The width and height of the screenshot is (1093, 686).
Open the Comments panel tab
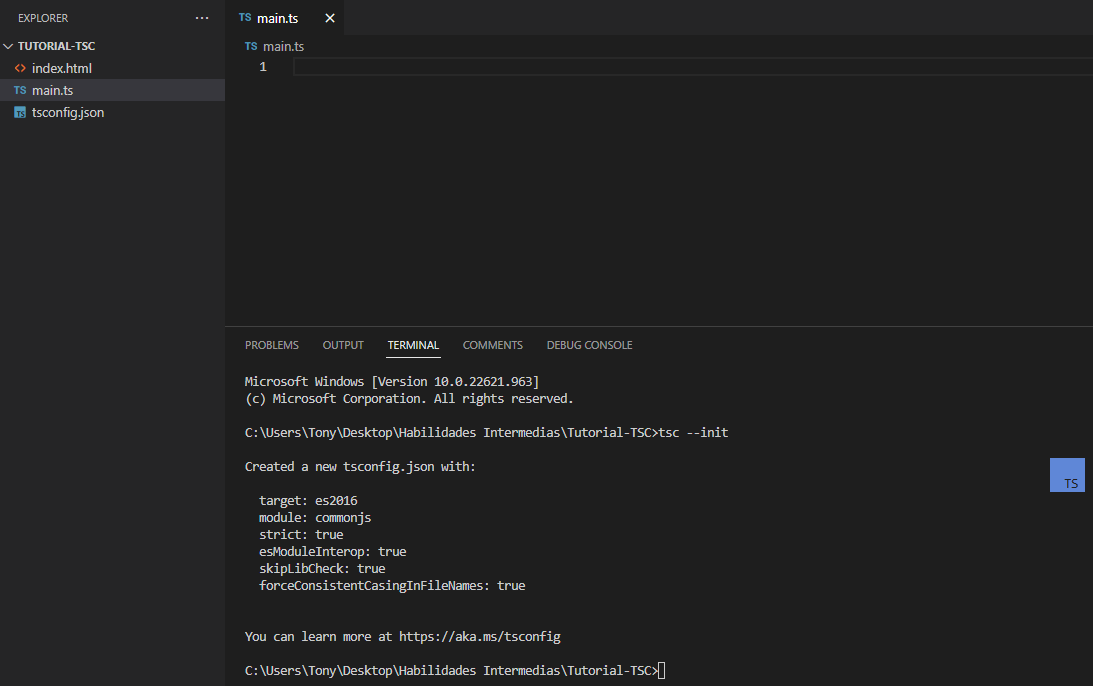[x=492, y=345]
